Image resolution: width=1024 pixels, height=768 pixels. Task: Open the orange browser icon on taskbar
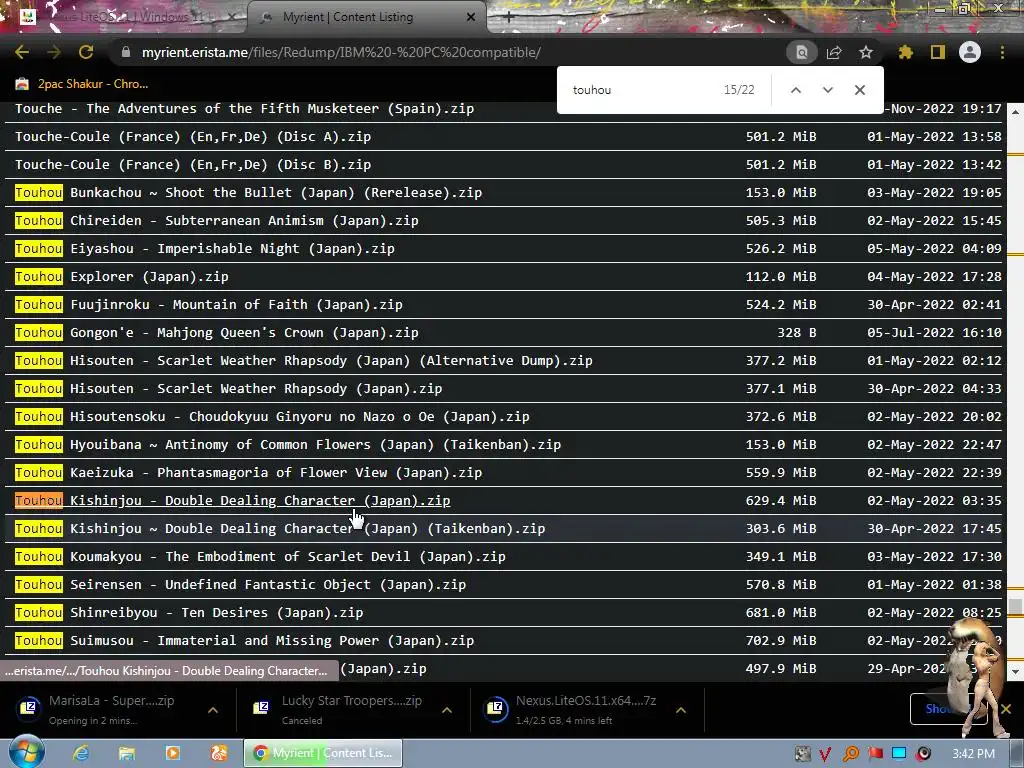[219, 753]
